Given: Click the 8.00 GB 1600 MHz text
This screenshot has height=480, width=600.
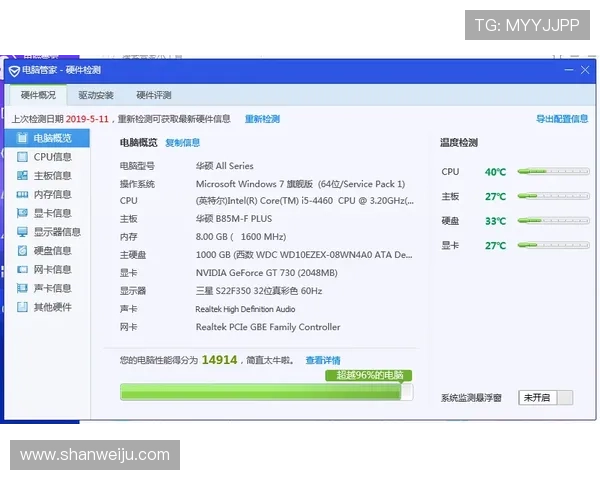Looking at the screenshot, I should [x=241, y=237].
